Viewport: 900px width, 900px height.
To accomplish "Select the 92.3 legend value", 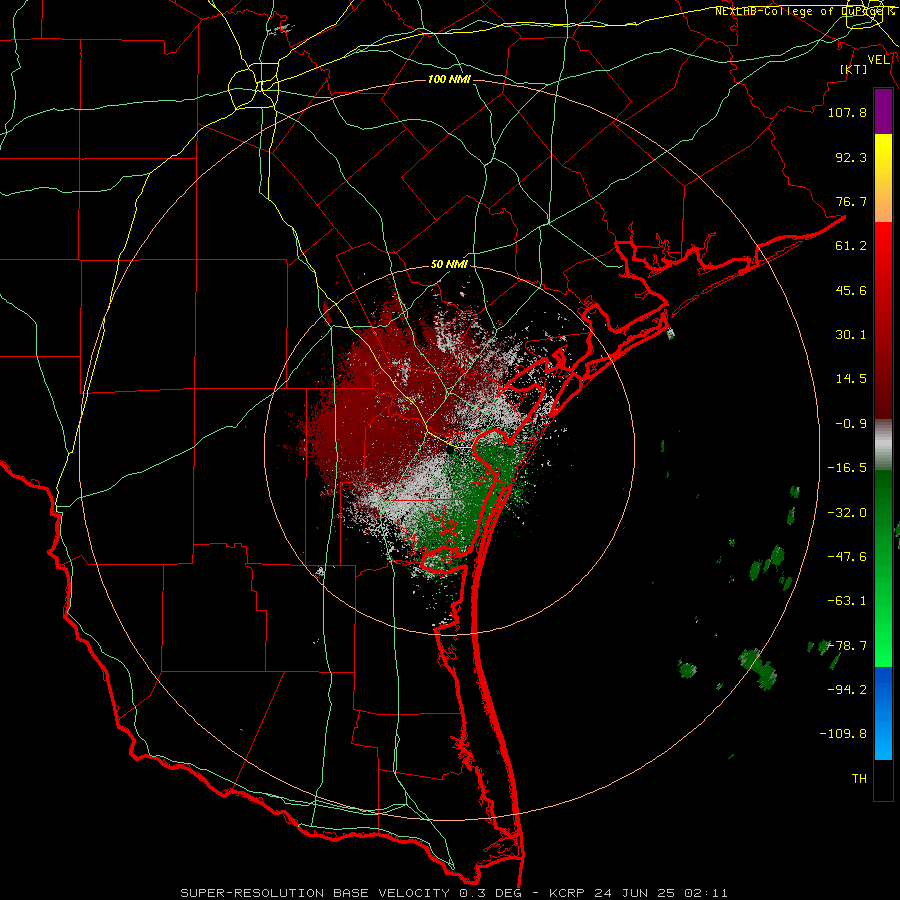I will 851,157.
